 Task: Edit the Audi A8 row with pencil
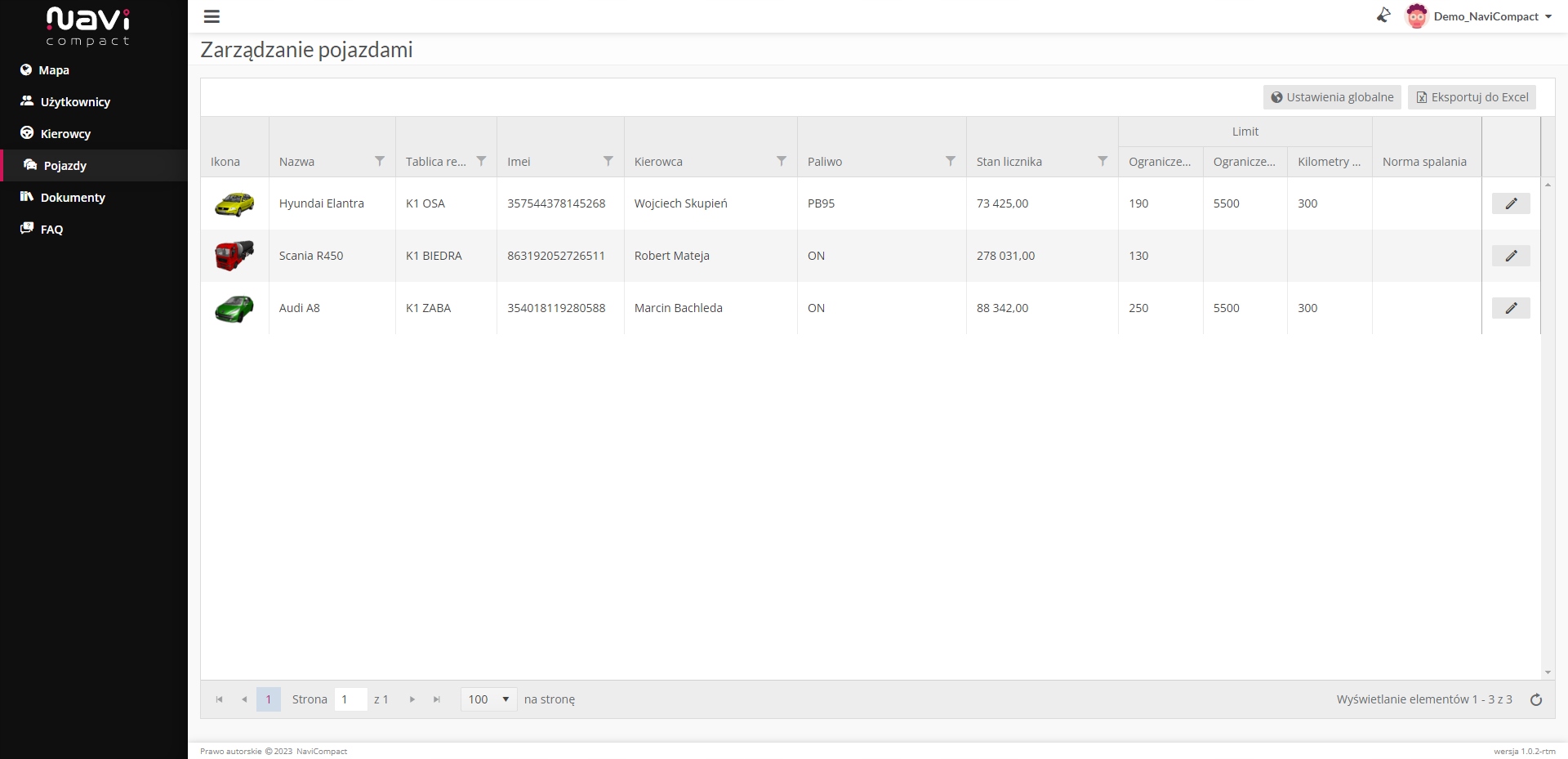[1511, 308]
